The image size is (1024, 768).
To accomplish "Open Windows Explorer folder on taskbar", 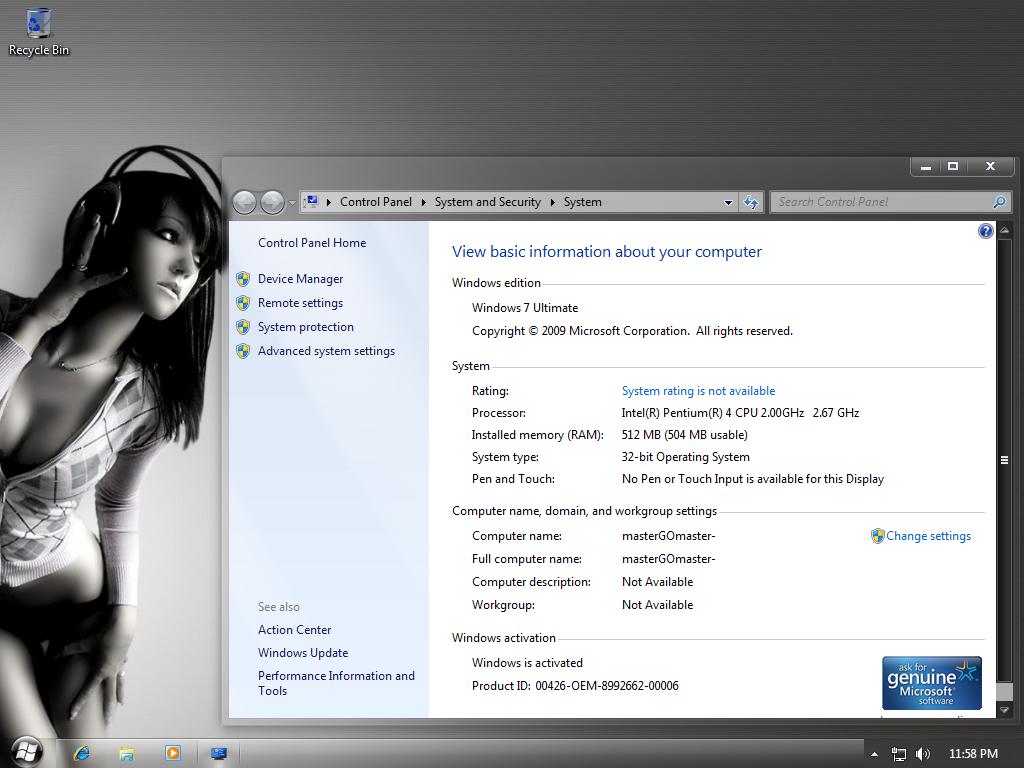I will point(127,754).
